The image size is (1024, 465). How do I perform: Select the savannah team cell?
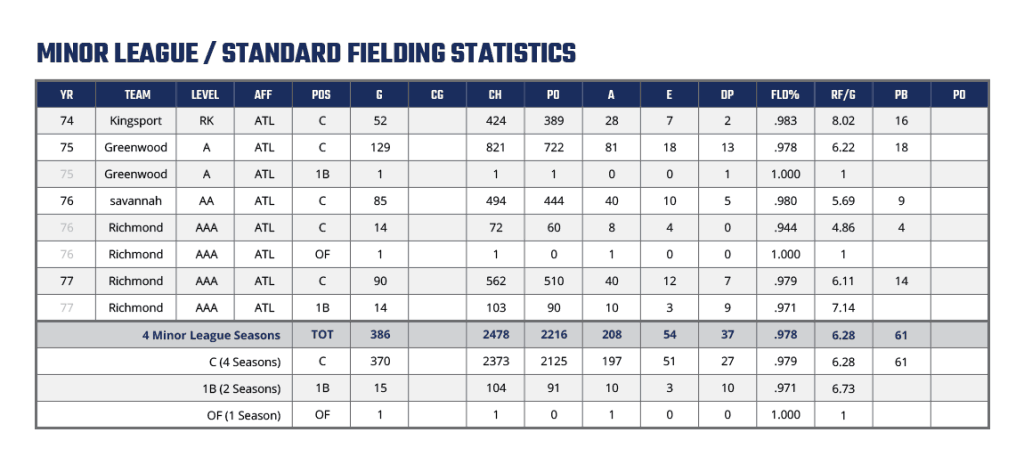click(x=137, y=201)
